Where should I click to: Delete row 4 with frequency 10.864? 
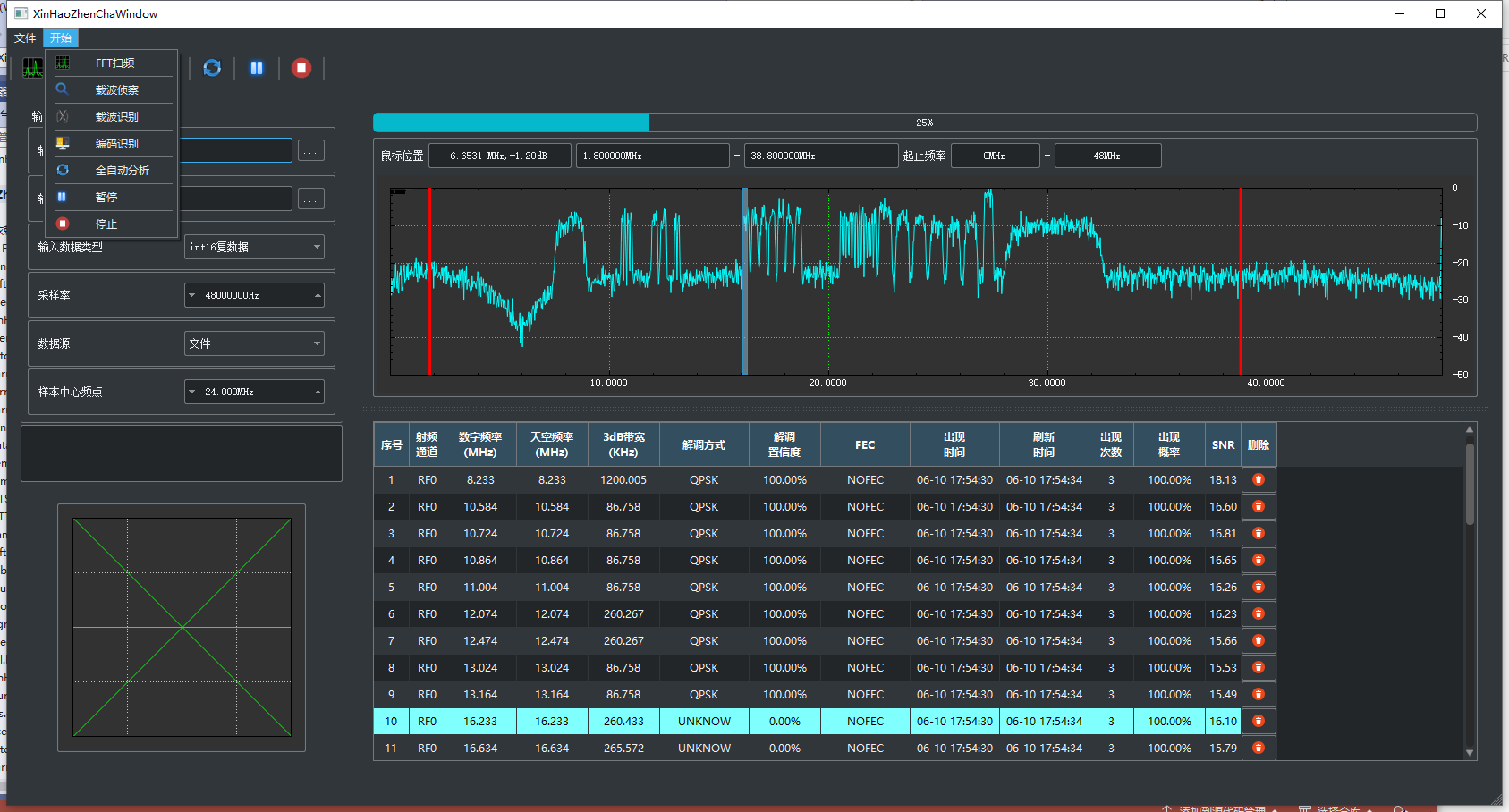tap(1259, 561)
